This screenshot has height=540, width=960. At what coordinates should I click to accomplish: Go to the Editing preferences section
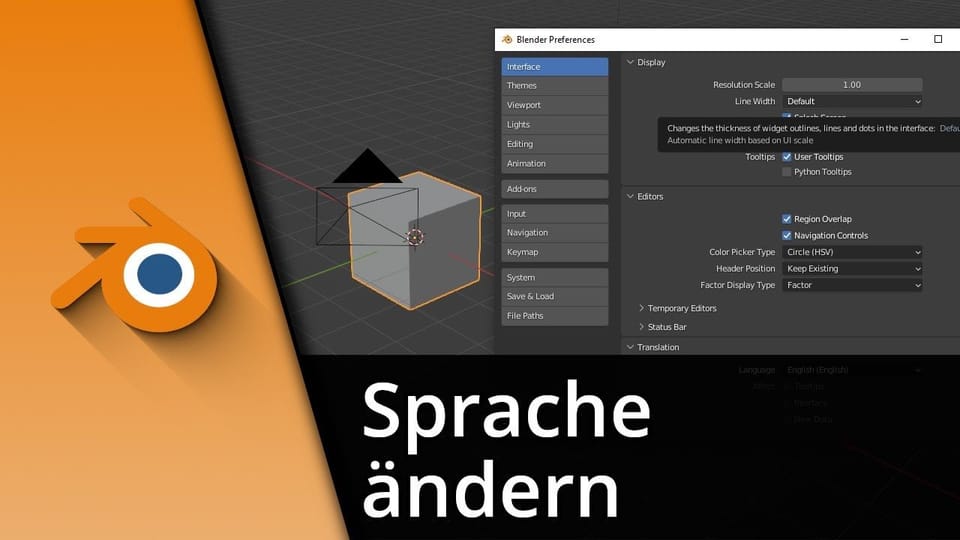pyautogui.click(x=555, y=144)
